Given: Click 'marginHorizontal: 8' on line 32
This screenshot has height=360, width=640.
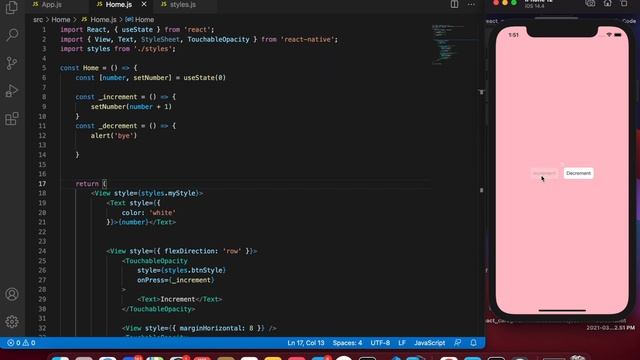Looking at the screenshot, I should click(x=216, y=328).
